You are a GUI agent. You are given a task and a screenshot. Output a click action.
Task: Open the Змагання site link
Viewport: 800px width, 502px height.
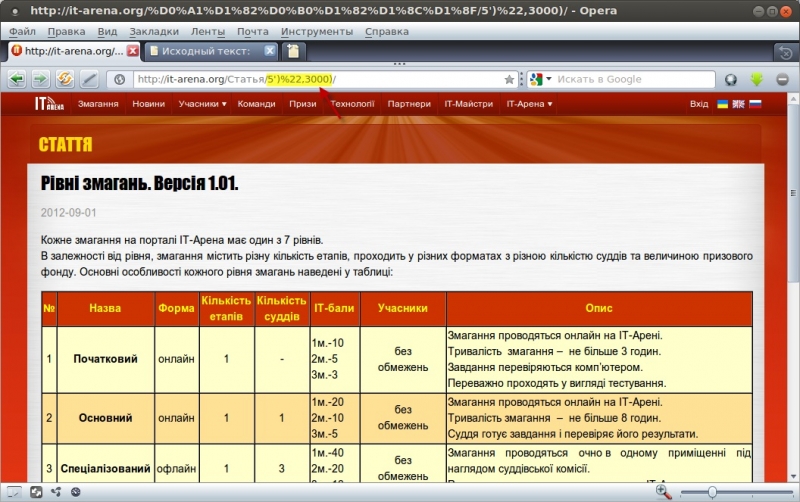click(98, 104)
